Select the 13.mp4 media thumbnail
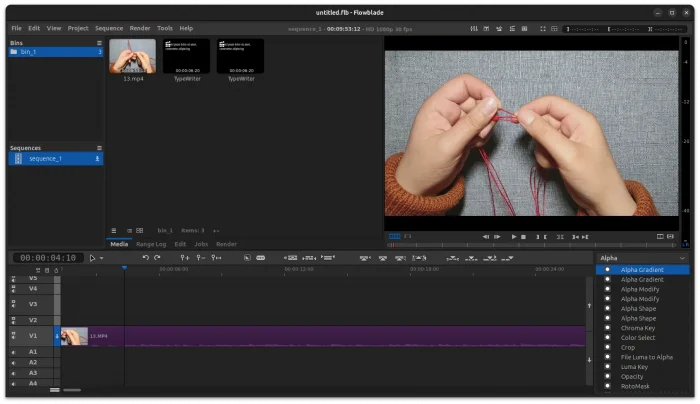This screenshot has height=404, width=700. point(133,56)
